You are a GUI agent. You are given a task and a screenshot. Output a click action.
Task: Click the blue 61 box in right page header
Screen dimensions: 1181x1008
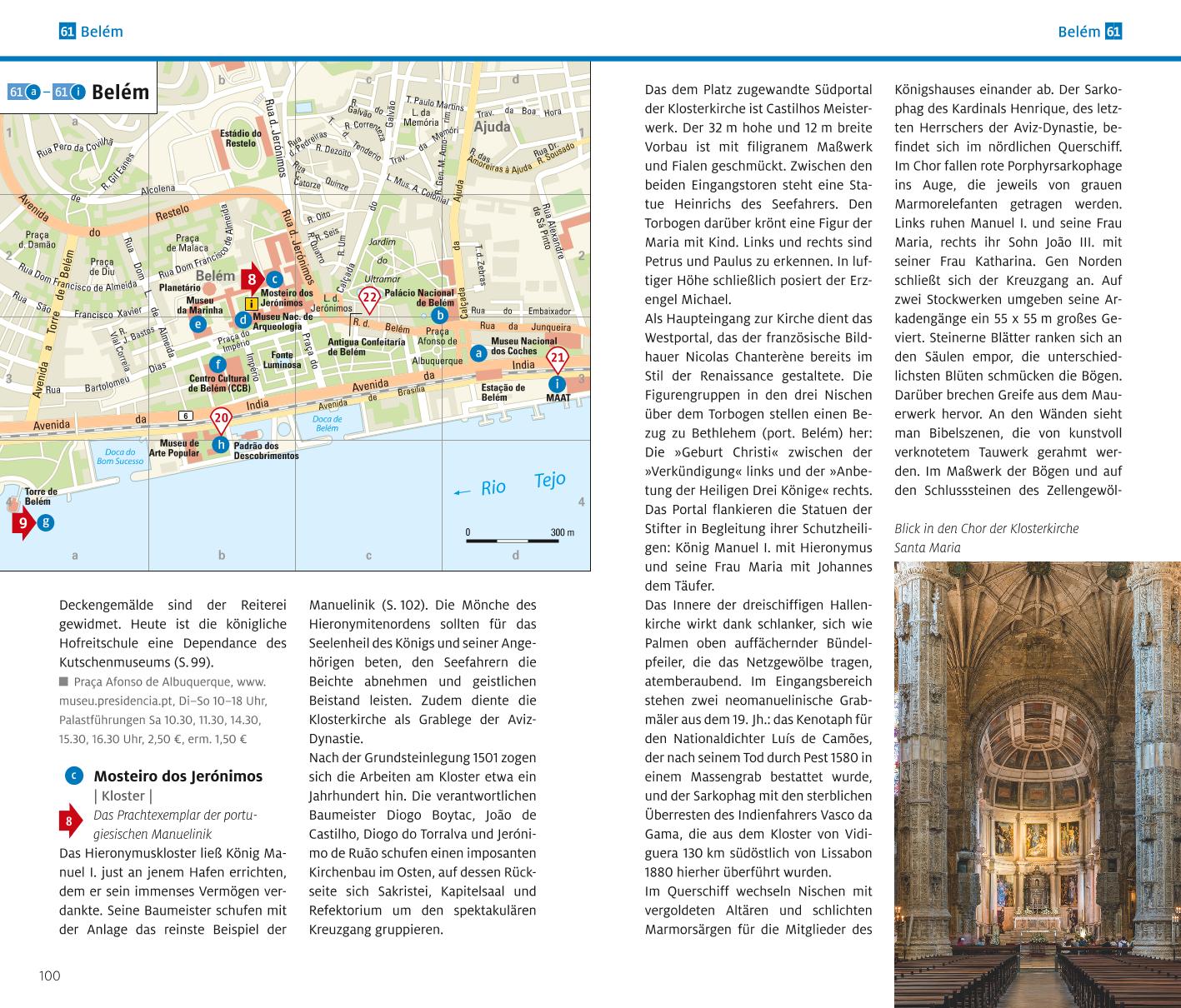tap(1113, 32)
